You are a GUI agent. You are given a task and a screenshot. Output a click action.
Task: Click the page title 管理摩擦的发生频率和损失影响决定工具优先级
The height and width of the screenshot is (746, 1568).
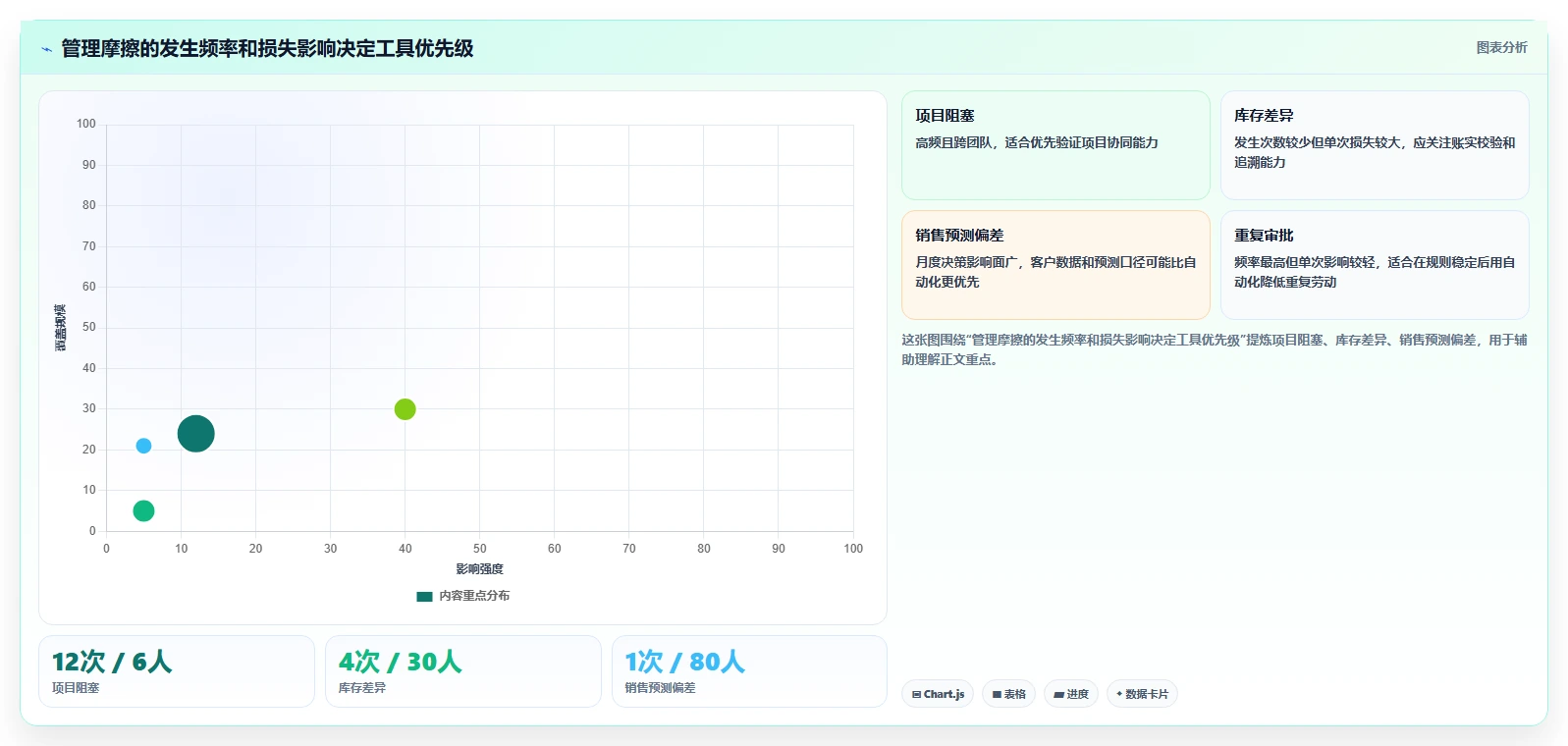point(267,48)
